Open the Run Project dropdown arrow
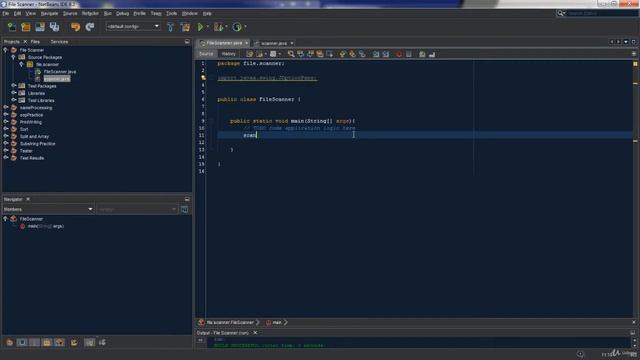This screenshot has width=640, height=360. tap(207, 27)
